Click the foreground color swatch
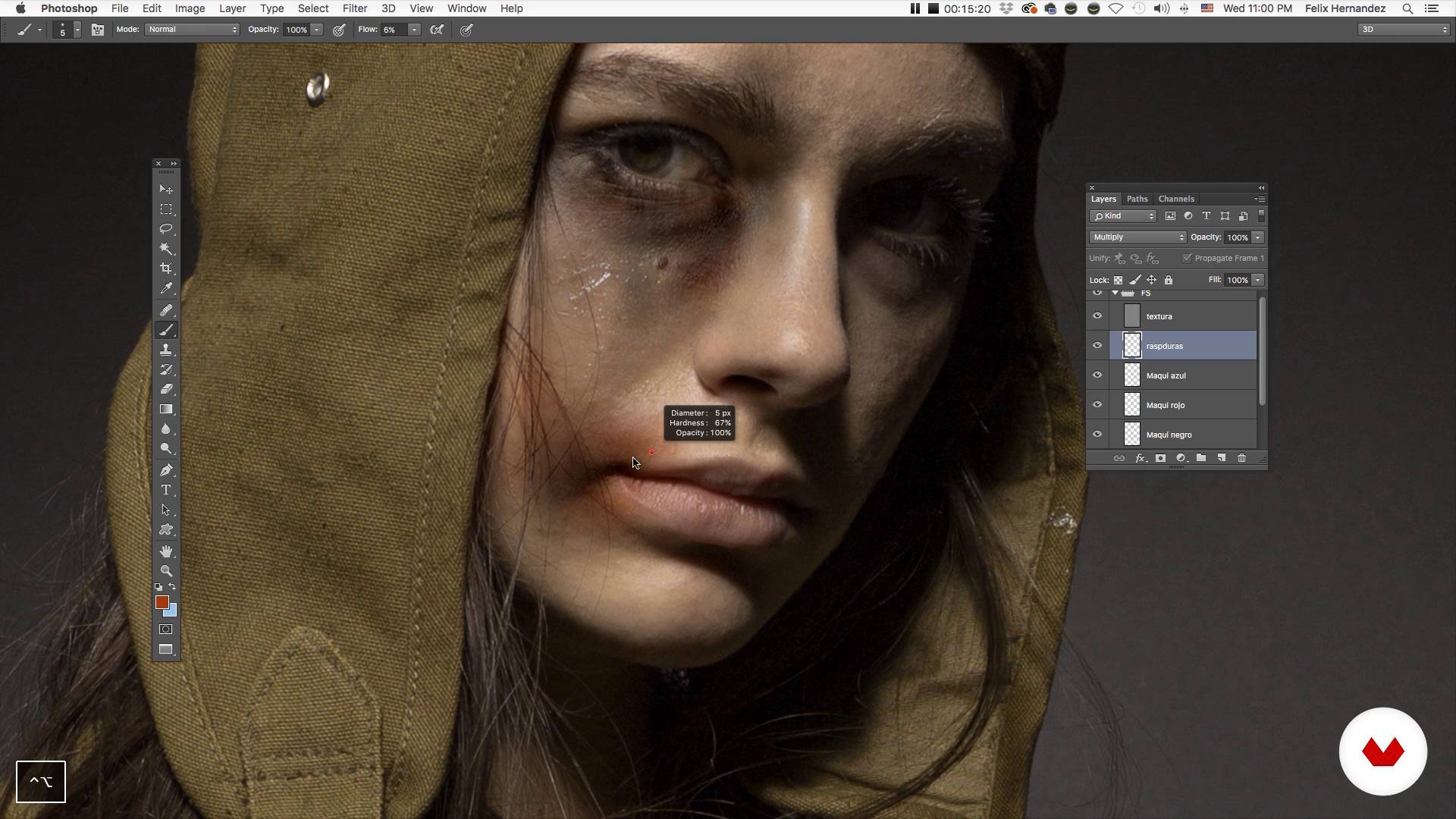 pos(162,602)
